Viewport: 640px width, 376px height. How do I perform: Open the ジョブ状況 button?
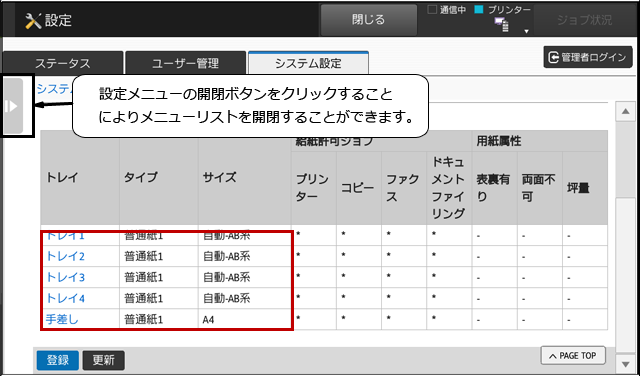point(584,20)
